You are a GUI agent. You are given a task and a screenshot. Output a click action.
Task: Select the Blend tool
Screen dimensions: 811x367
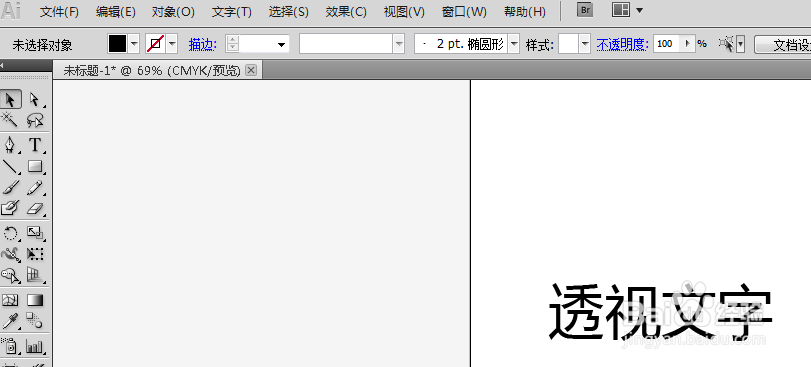(35, 320)
